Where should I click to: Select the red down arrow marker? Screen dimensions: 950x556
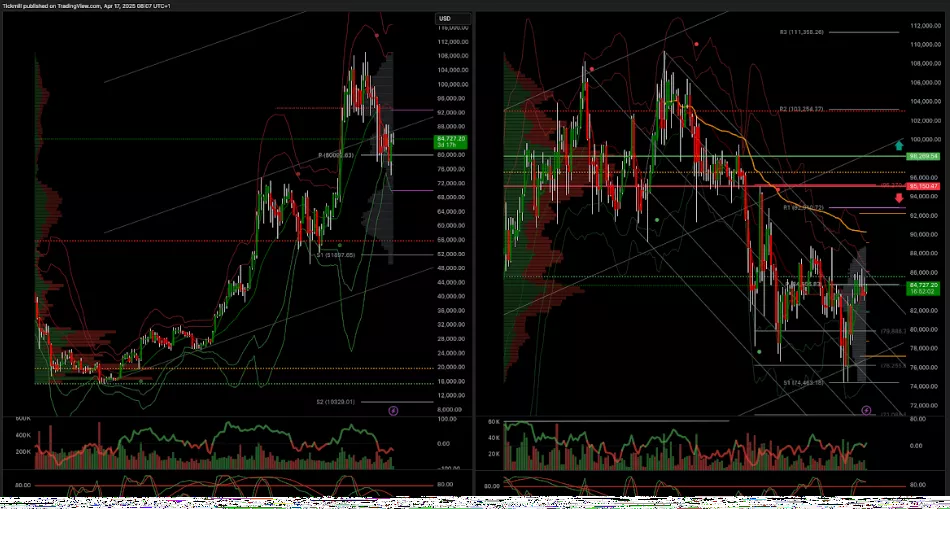[899, 199]
